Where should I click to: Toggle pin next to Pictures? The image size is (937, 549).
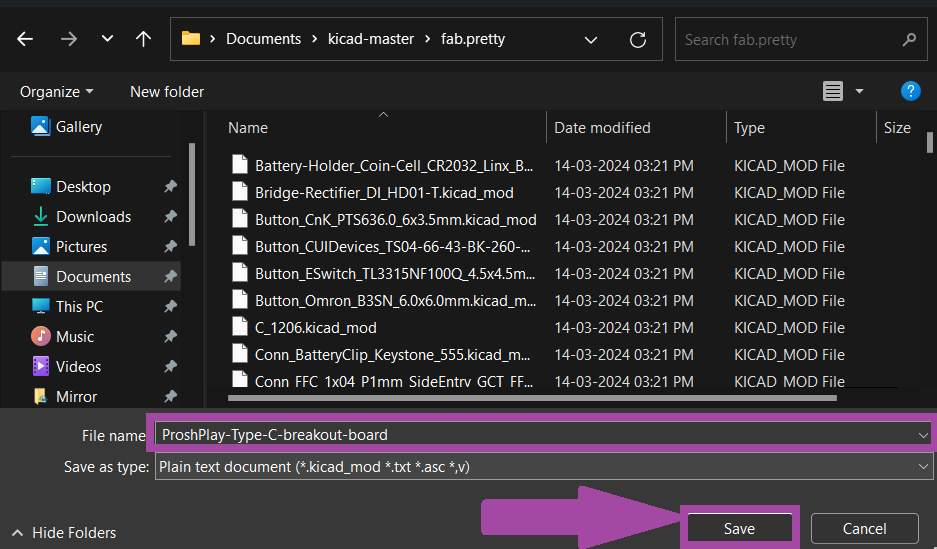pyautogui.click(x=170, y=247)
